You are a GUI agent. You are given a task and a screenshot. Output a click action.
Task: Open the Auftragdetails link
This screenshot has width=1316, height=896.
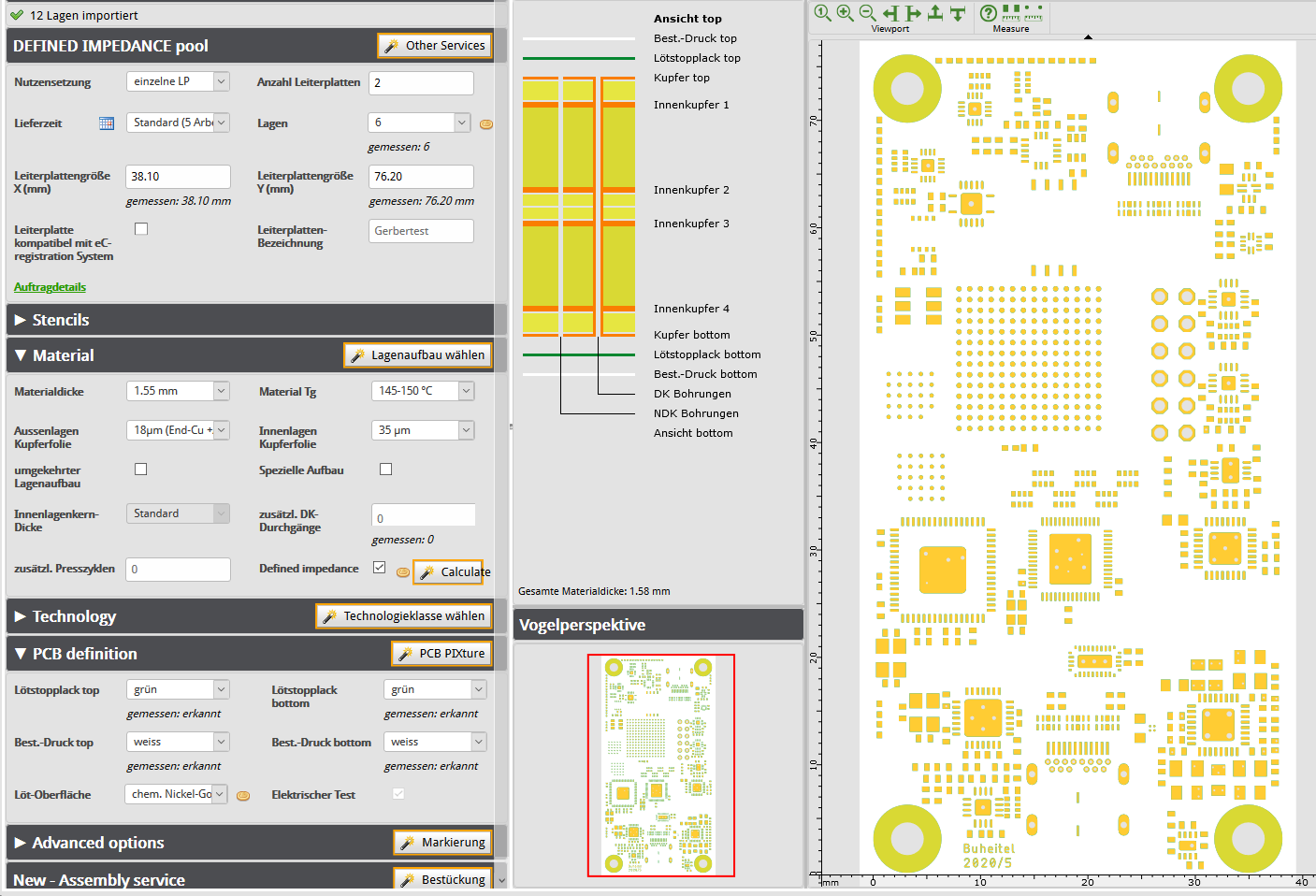pos(50,287)
